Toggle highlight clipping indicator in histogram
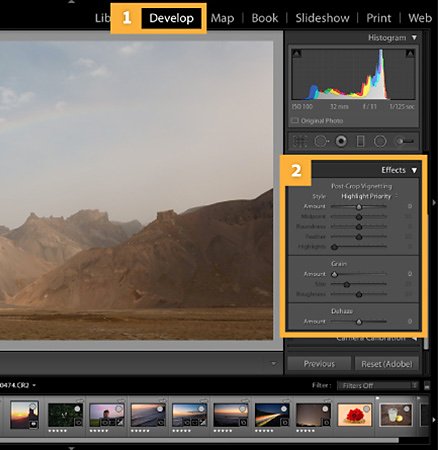 tap(410, 53)
